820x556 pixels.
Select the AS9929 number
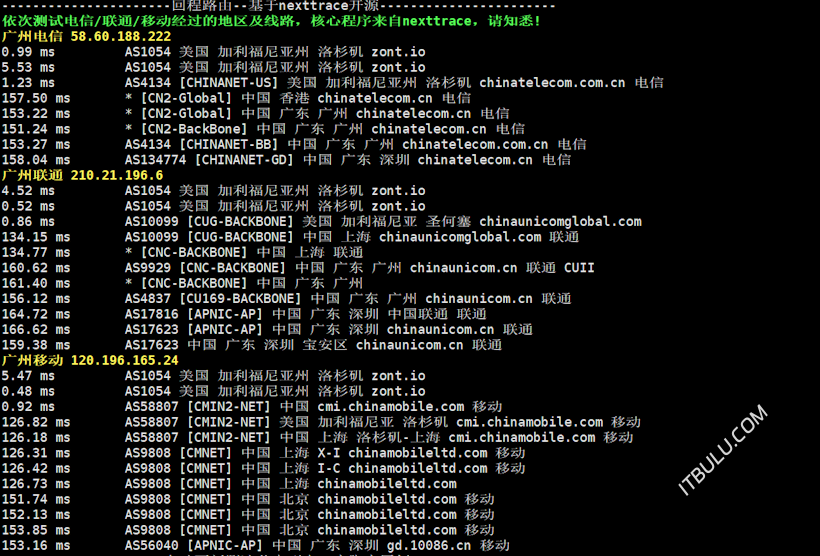(147, 268)
